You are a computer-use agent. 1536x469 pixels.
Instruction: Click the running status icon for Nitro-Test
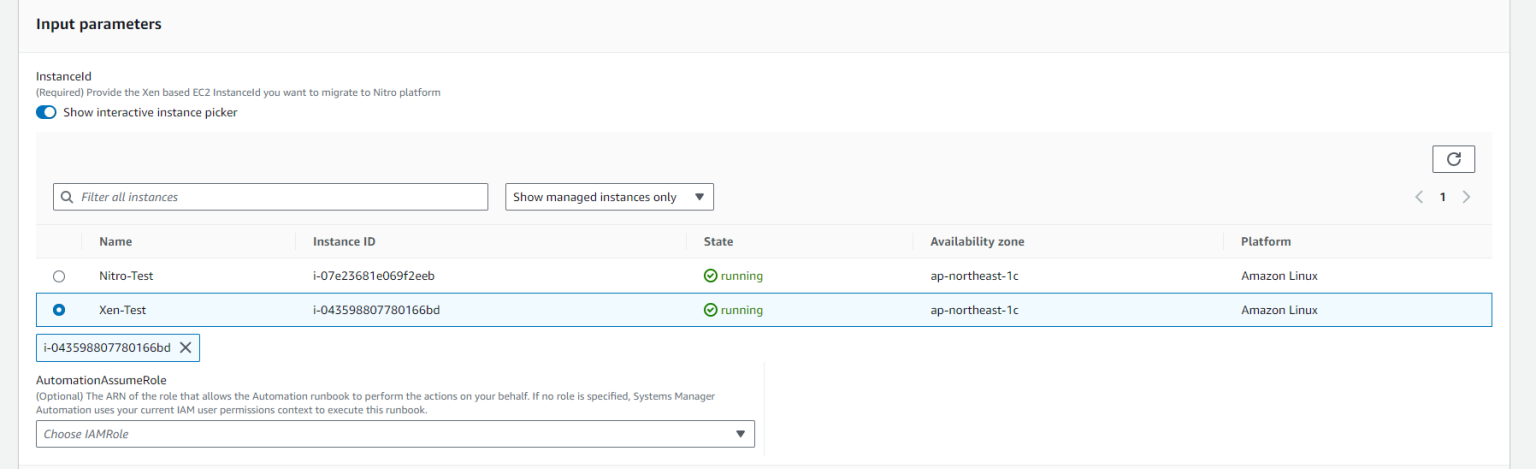coord(710,276)
